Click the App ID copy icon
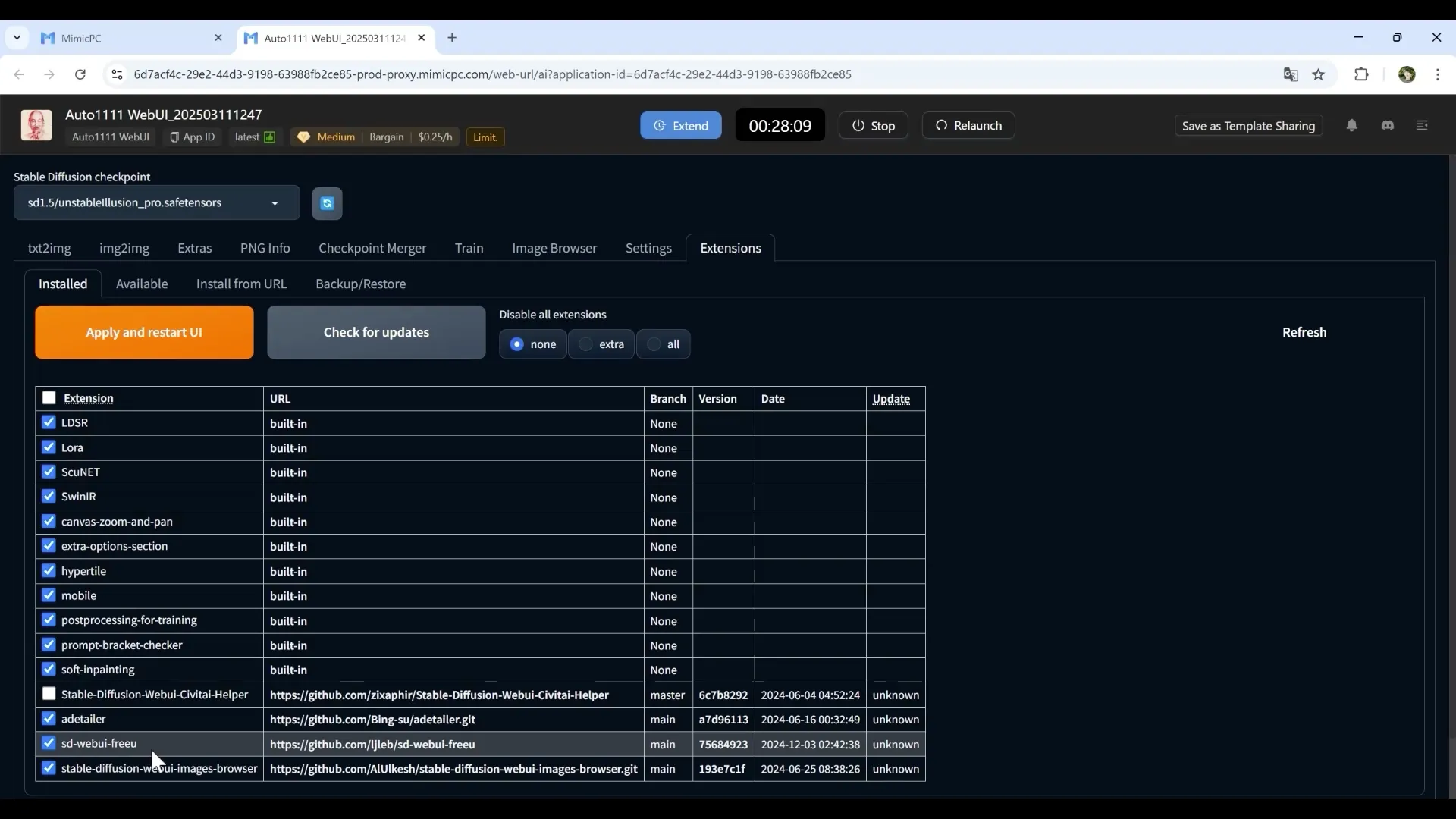Viewport: 1456px width, 819px height. tap(174, 137)
